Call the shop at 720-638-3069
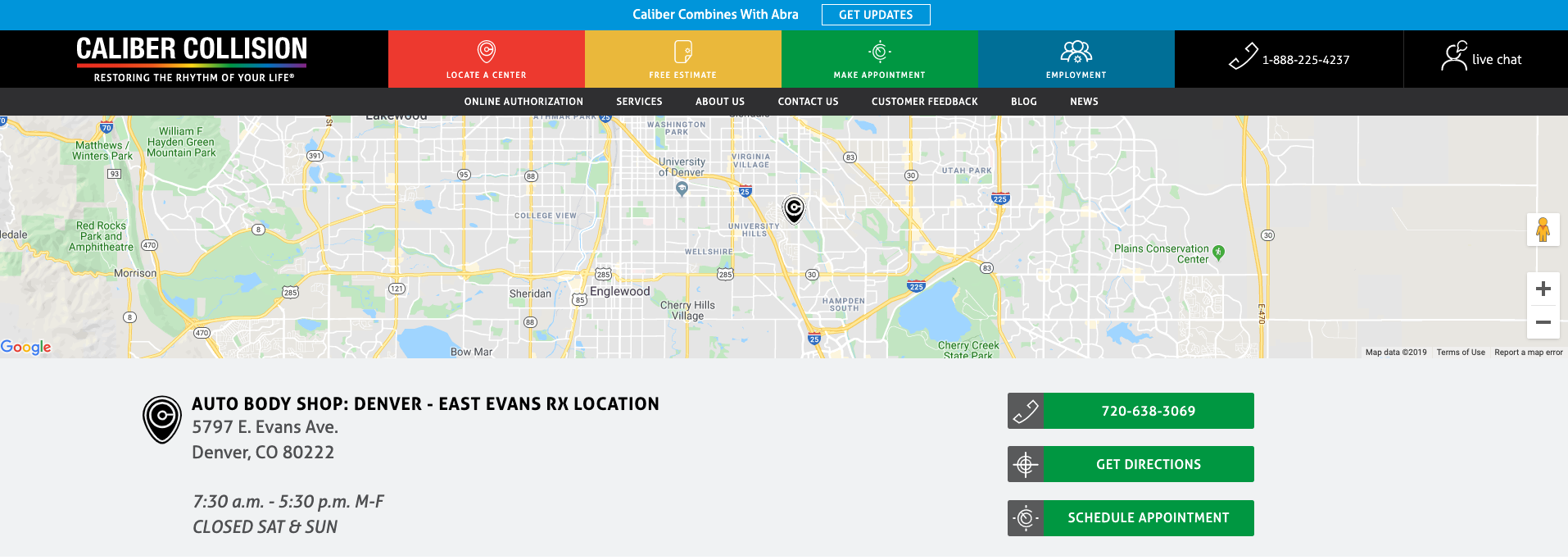The image size is (1568, 560). (1148, 411)
